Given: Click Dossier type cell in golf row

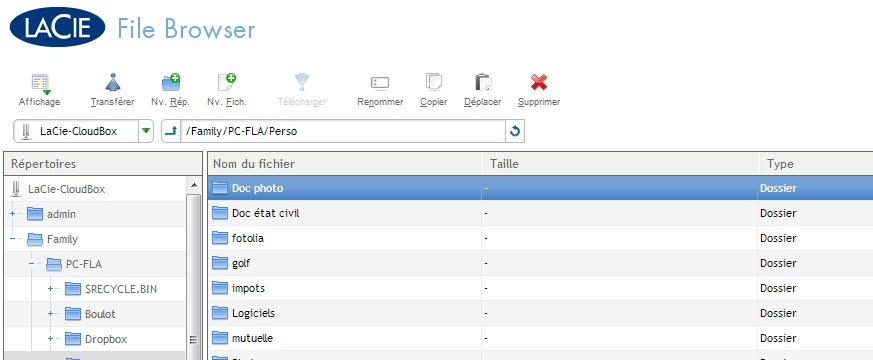Looking at the screenshot, I should tap(778, 263).
